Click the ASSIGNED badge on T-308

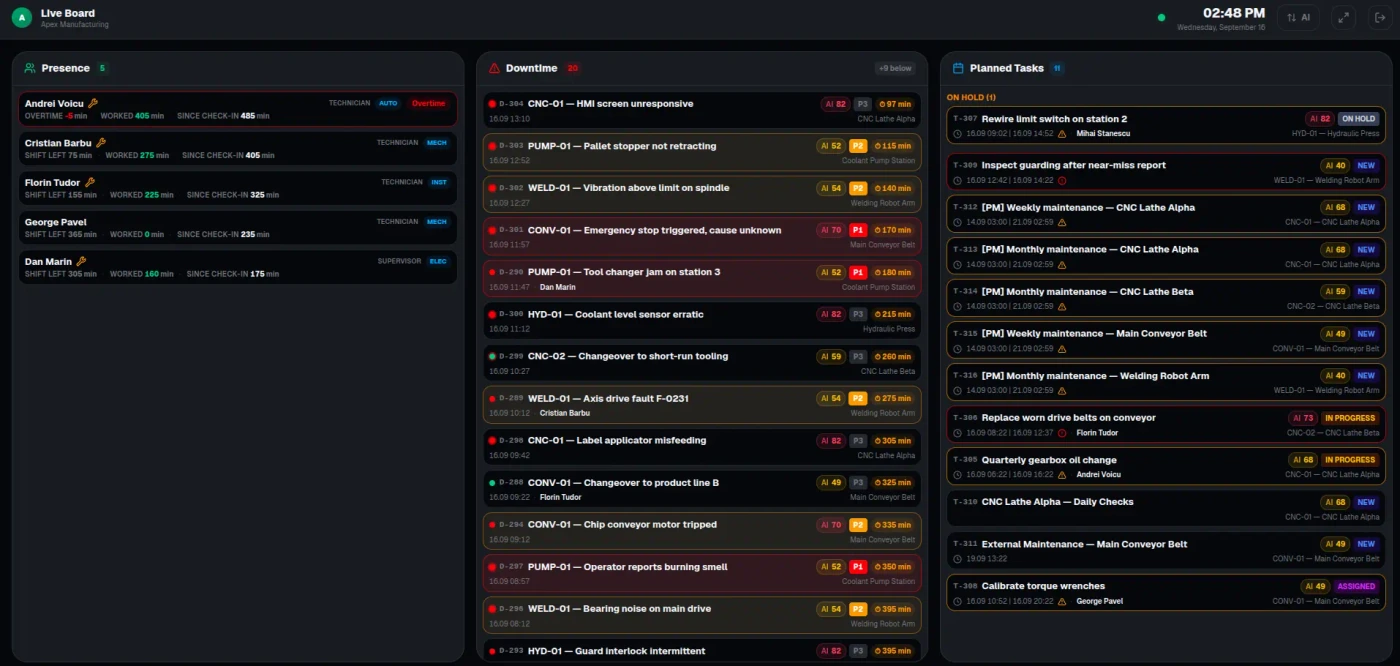[1356, 586]
